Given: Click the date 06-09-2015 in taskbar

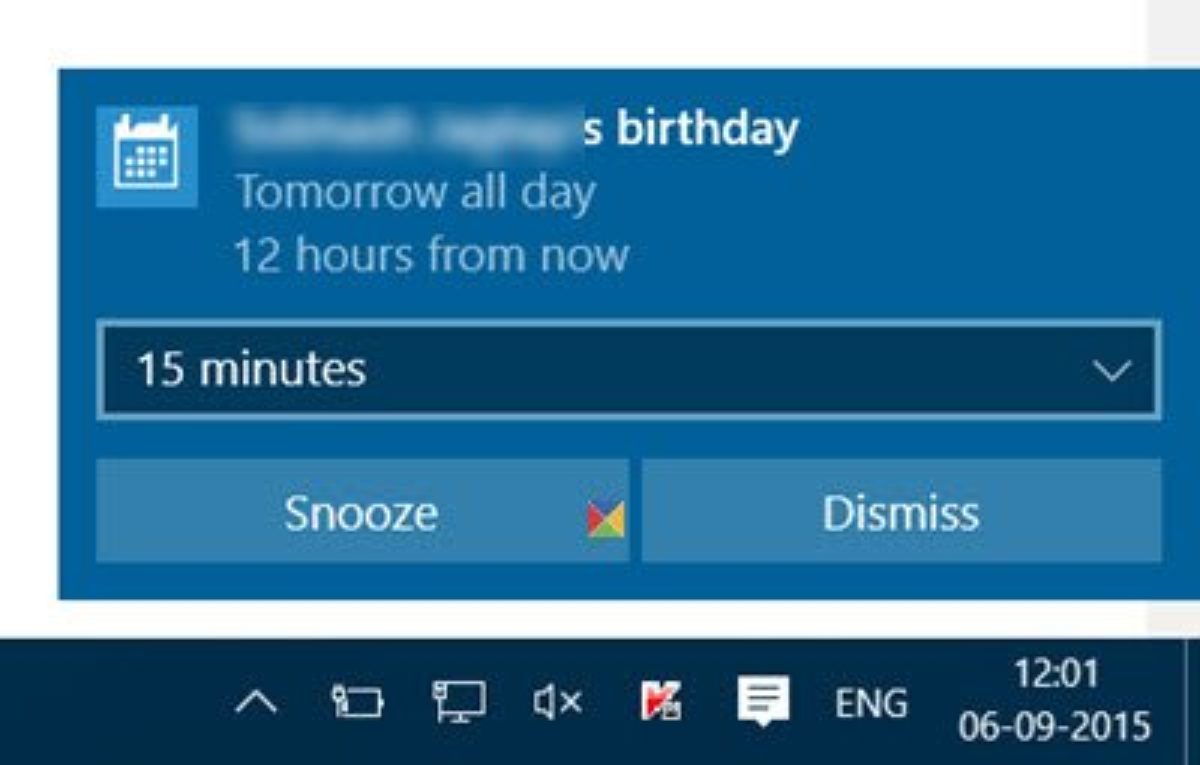Looking at the screenshot, I should (1055, 725).
